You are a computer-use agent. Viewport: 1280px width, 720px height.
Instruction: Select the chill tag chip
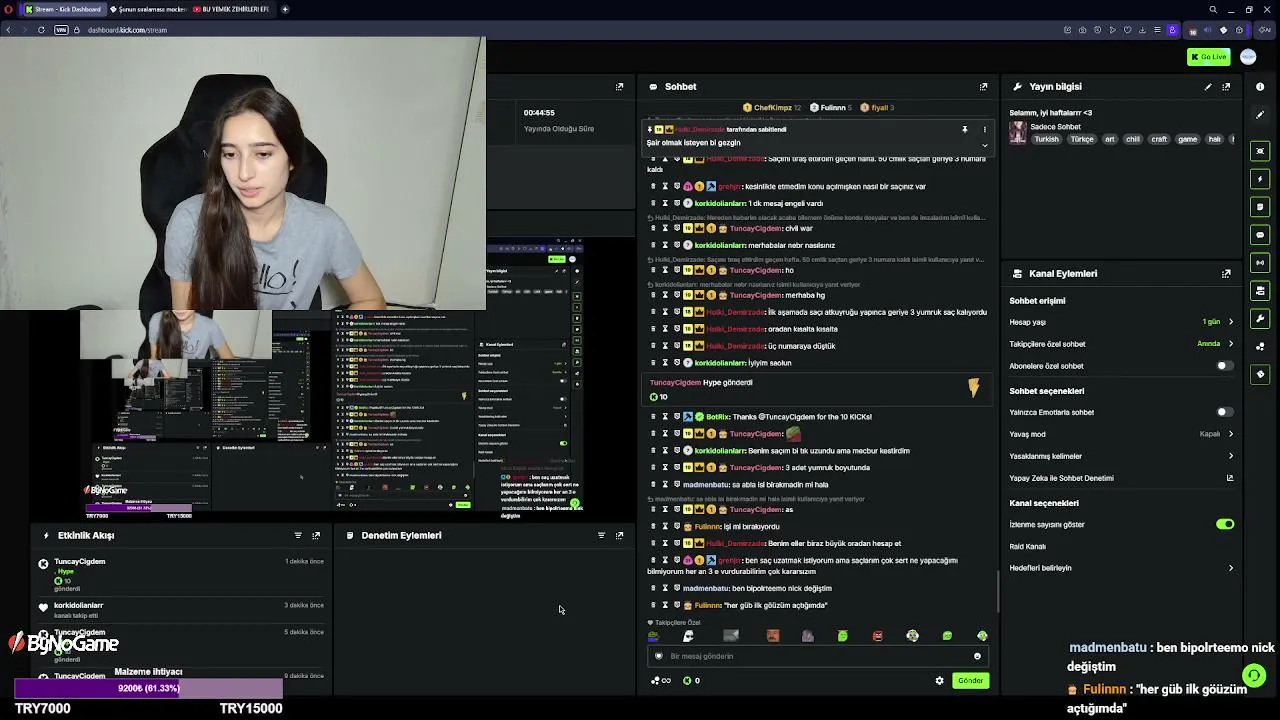tap(1133, 140)
